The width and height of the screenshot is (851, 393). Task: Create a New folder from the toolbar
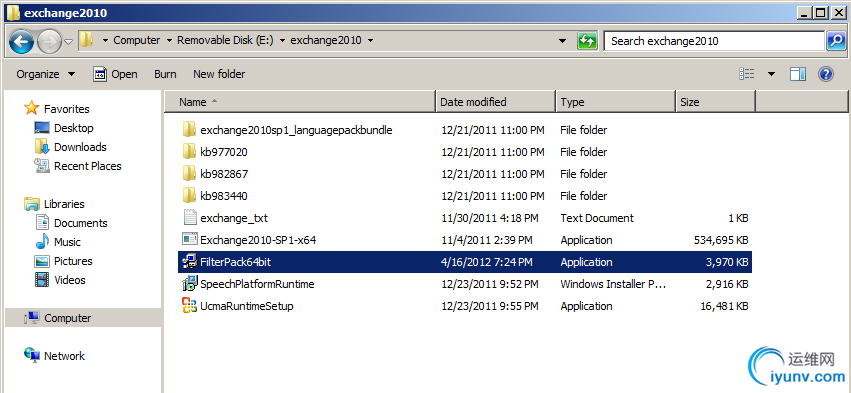pyautogui.click(x=219, y=74)
